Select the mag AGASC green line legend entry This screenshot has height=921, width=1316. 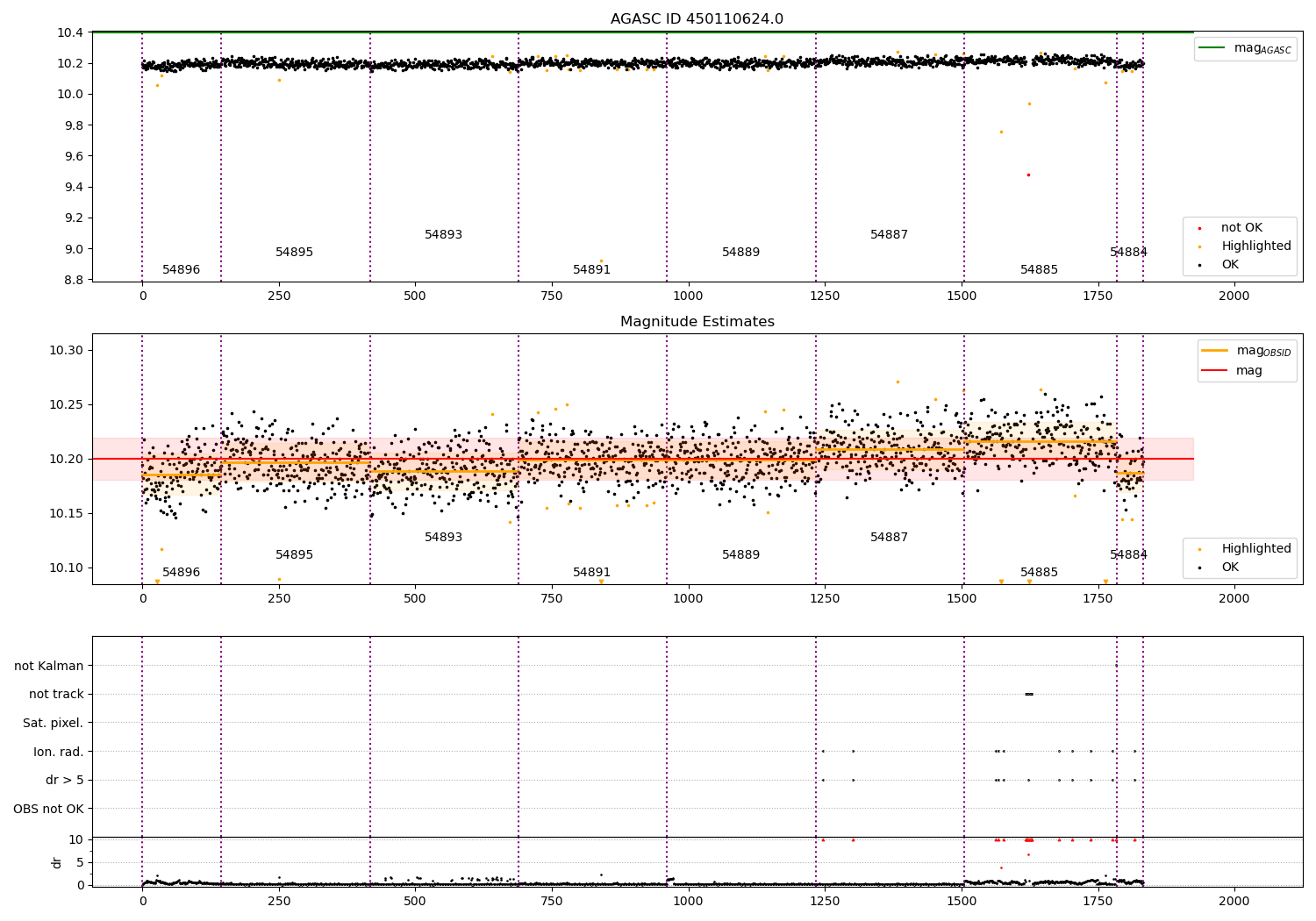click(x=1245, y=48)
